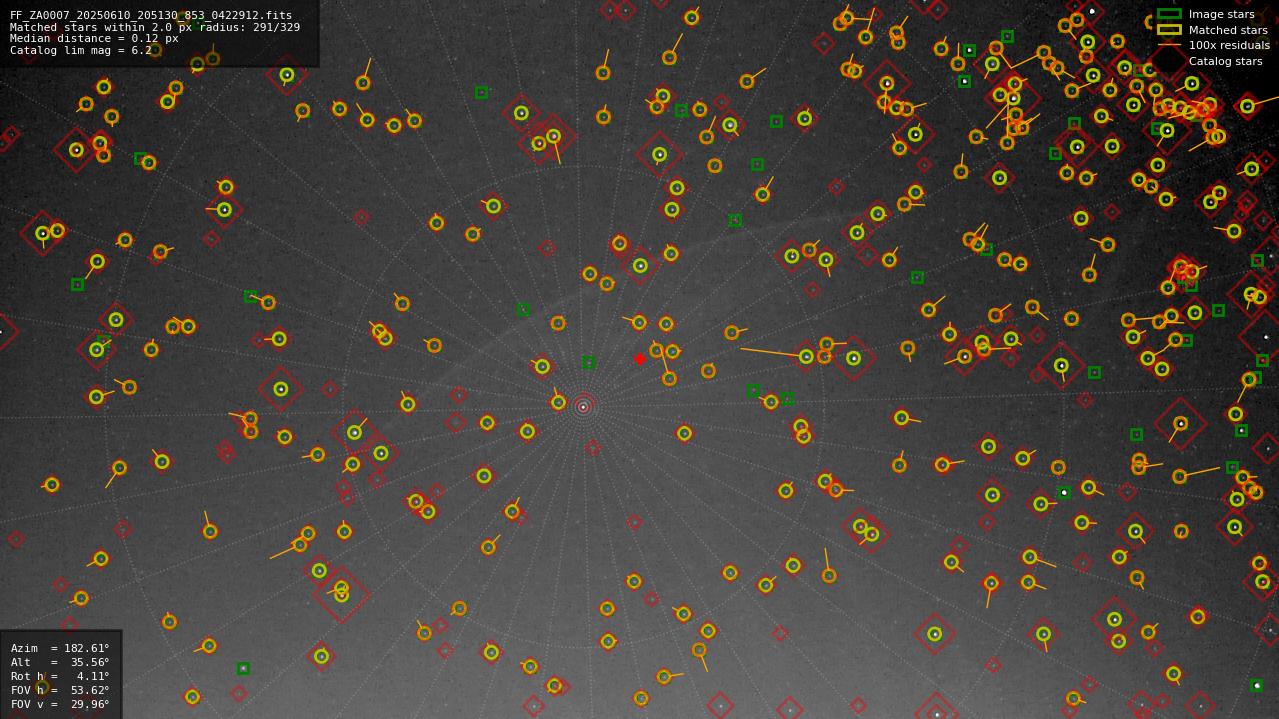This screenshot has height=719, width=1279.
Task: Click the 'Rot h = 4.11°' readout
Action: click(60, 676)
